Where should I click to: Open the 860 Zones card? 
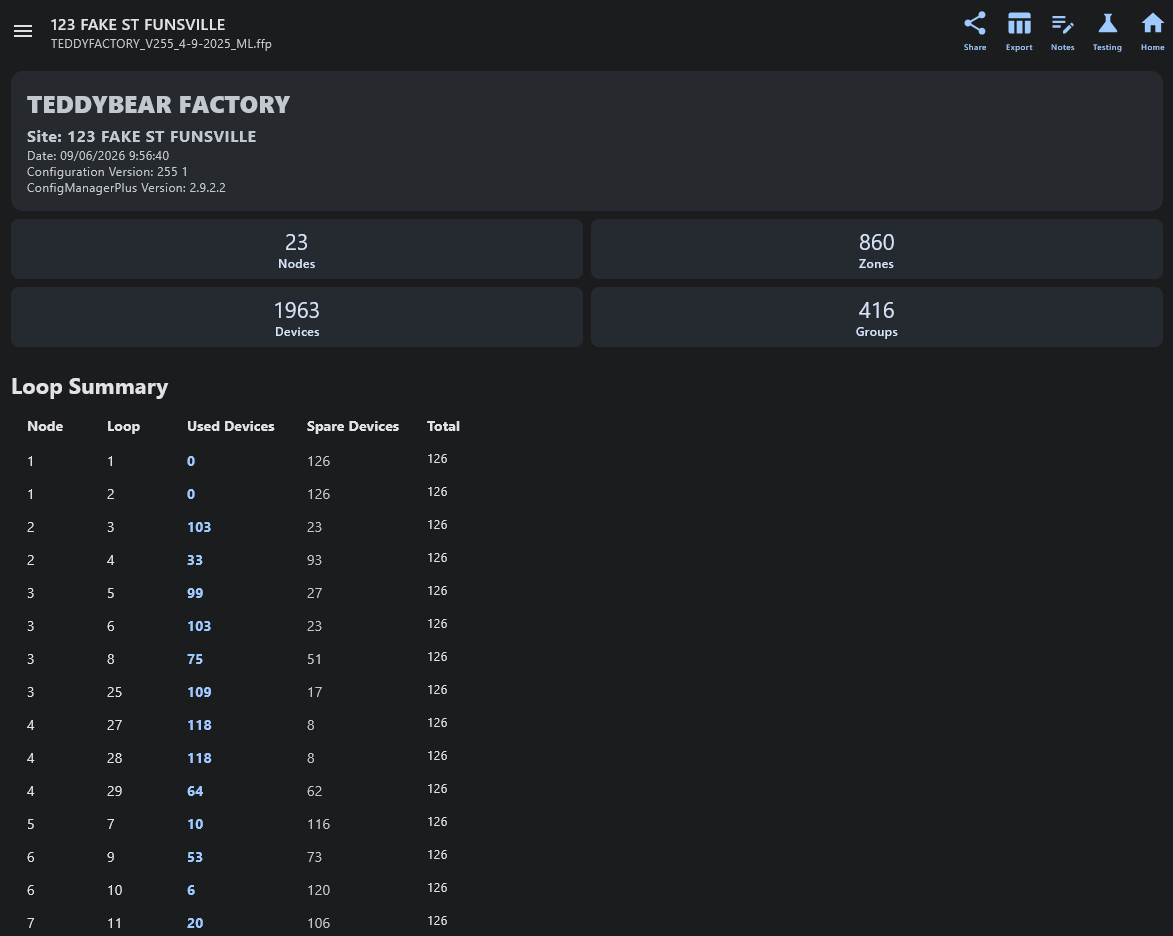pyautogui.click(x=876, y=249)
